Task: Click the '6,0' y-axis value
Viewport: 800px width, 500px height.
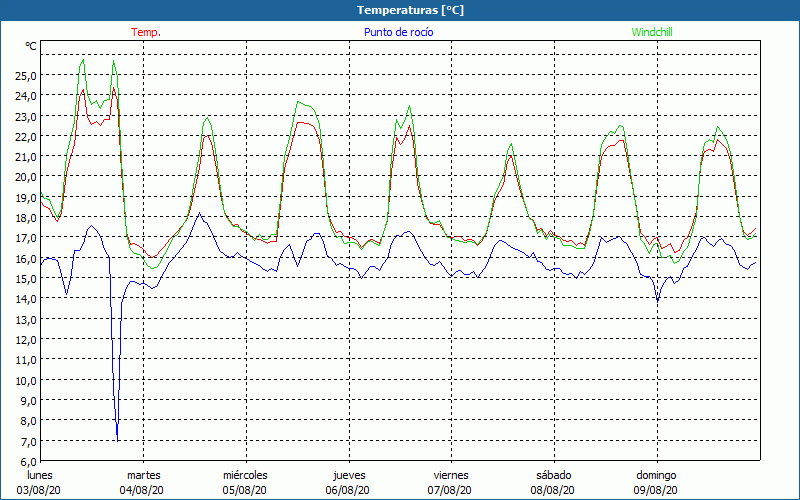Action: point(28,461)
